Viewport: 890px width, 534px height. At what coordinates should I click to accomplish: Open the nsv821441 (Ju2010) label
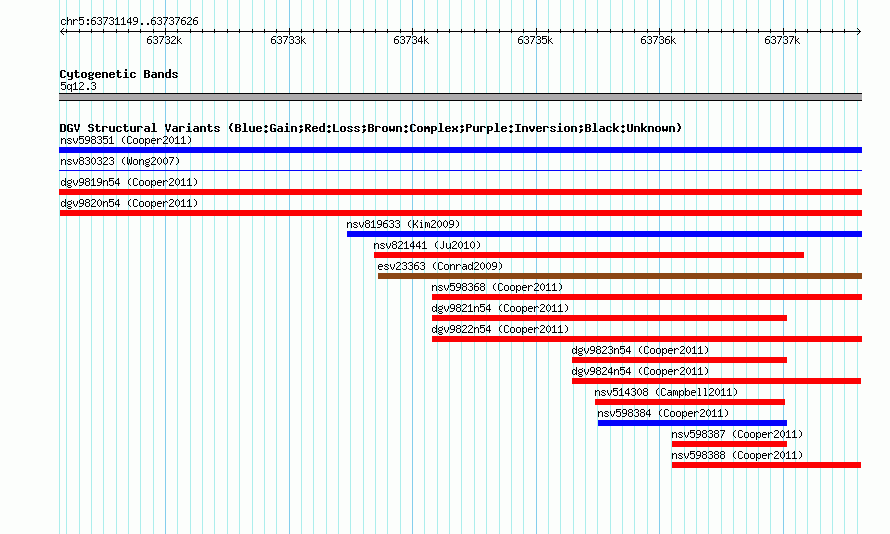pos(427,245)
